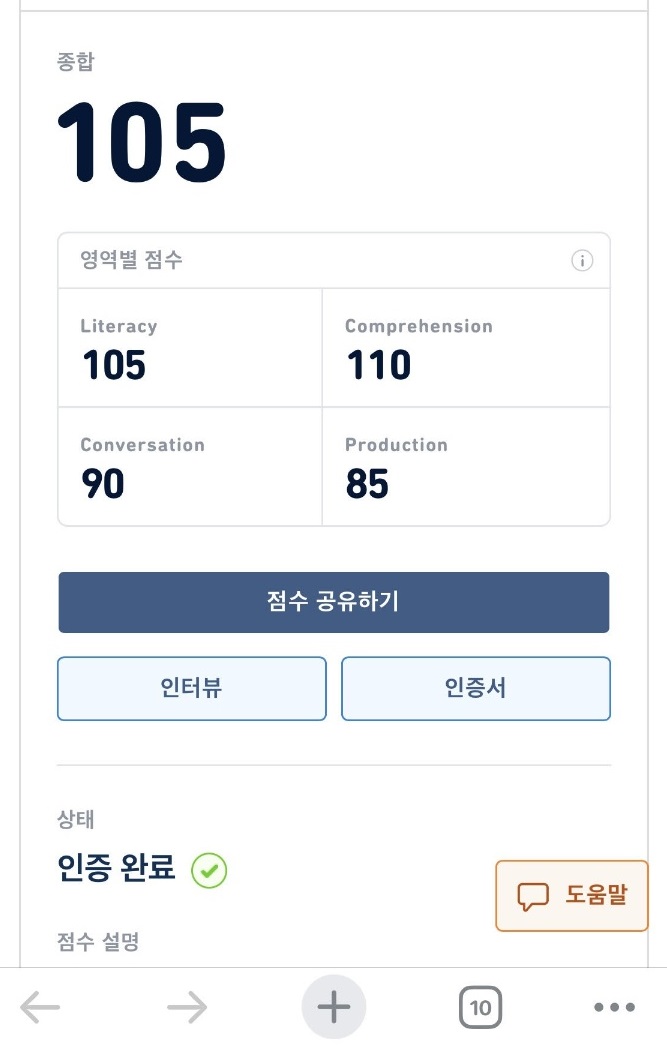Image resolution: width=667 pixels, height=1057 pixels.
Task: Click the green checkmark next to 인증 완료
Action: click(210, 871)
